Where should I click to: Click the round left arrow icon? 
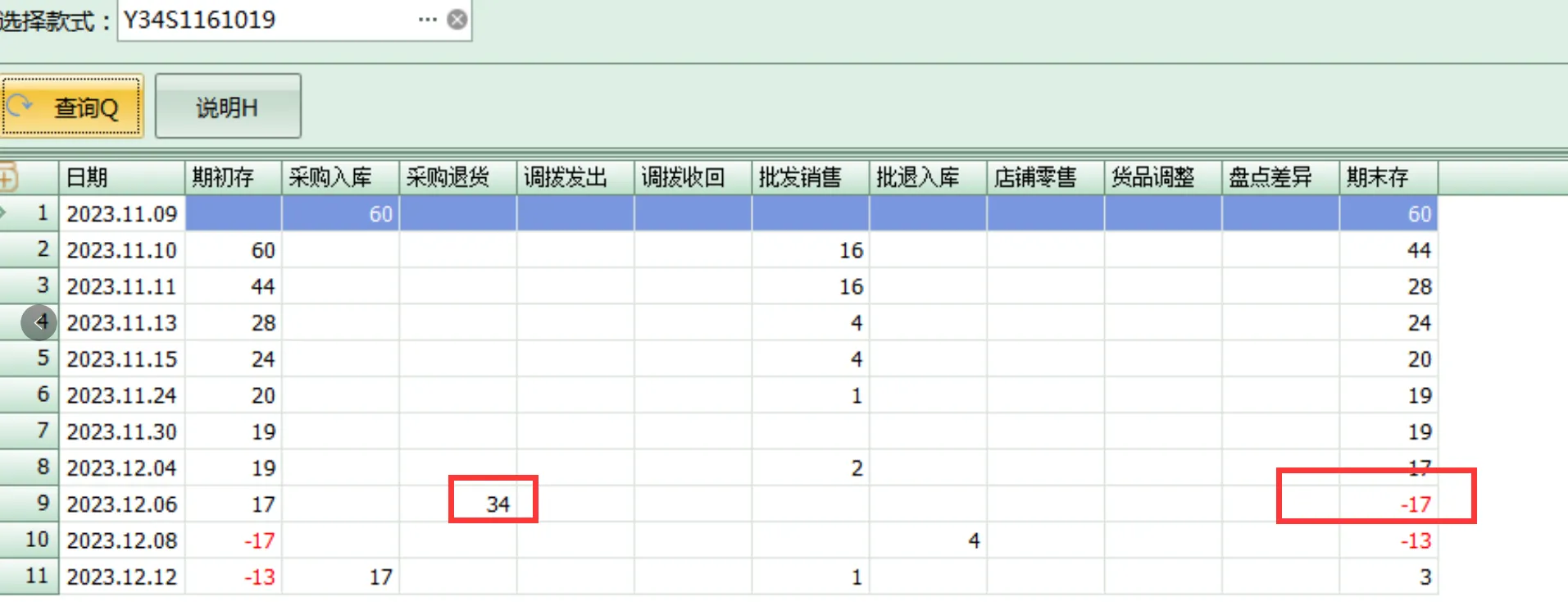[39, 322]
